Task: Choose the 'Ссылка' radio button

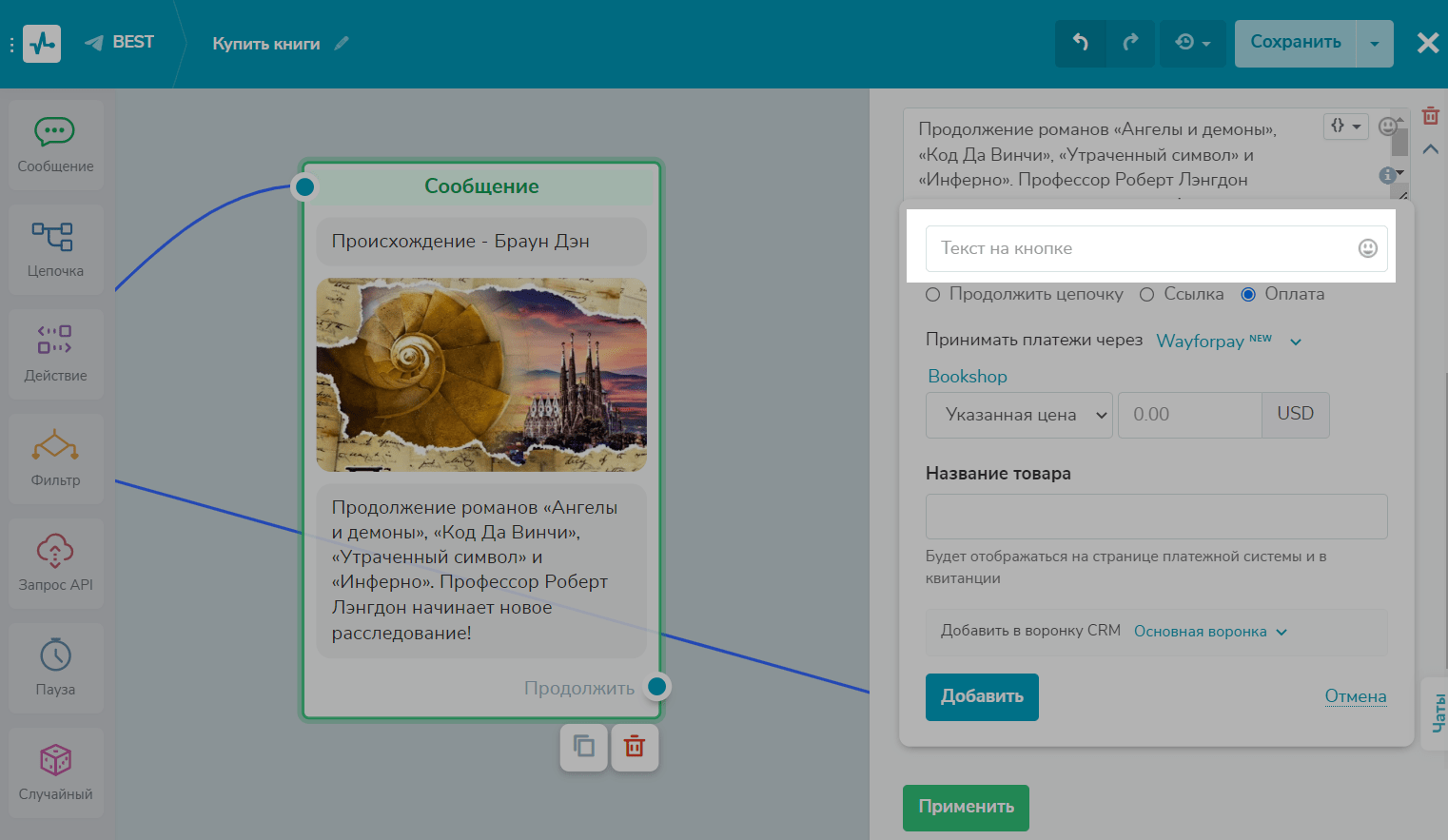Action: [1147, 295]
